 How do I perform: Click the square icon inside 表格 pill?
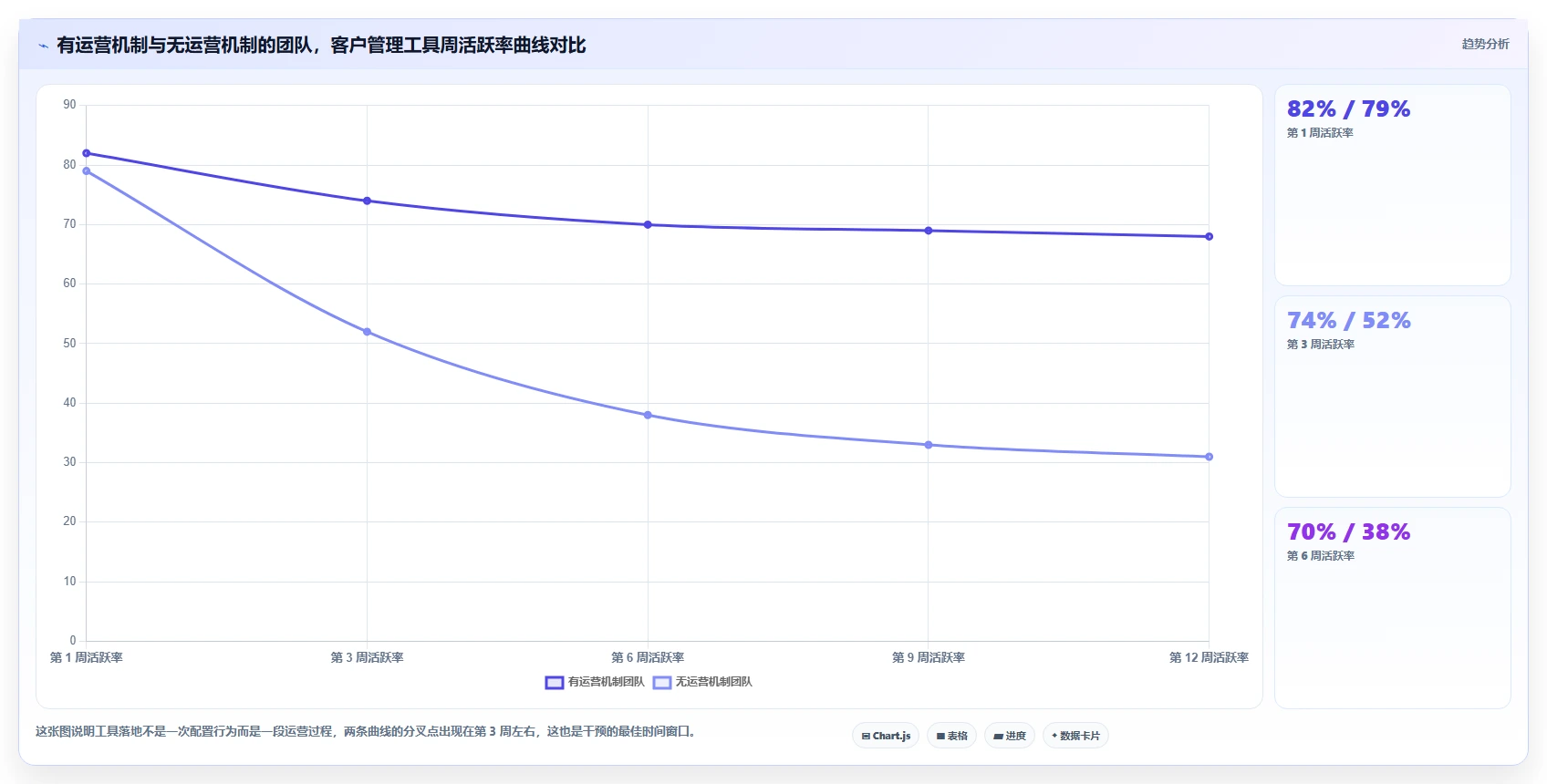(x=940, y=736)
